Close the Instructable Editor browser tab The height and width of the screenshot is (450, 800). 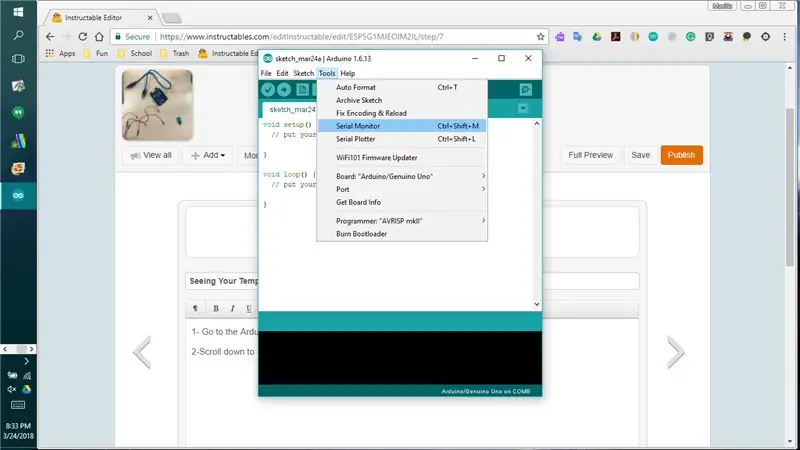(x=150, y=18)
